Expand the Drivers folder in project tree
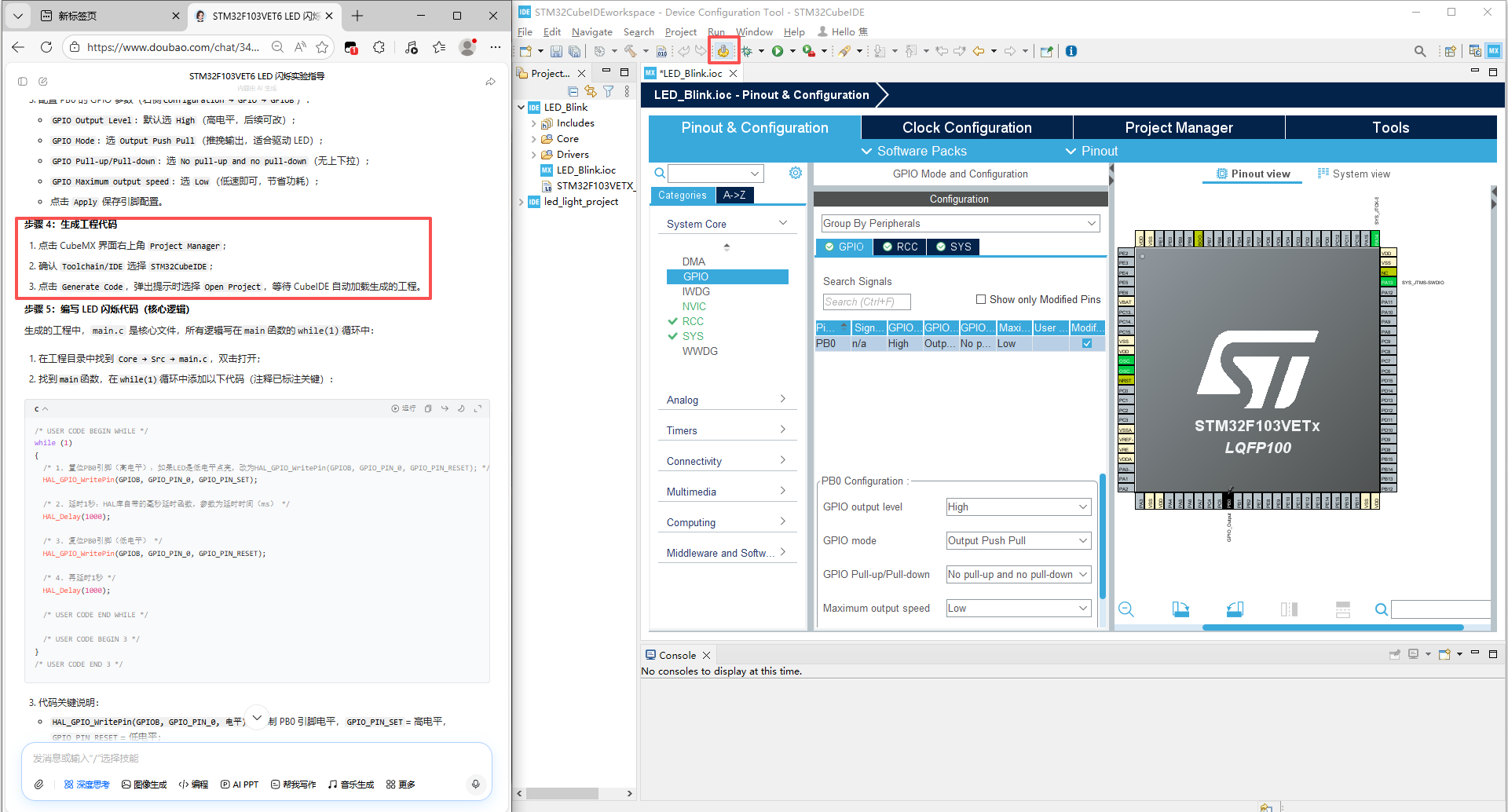This screenshot has height=812, width=1508. 534,155
